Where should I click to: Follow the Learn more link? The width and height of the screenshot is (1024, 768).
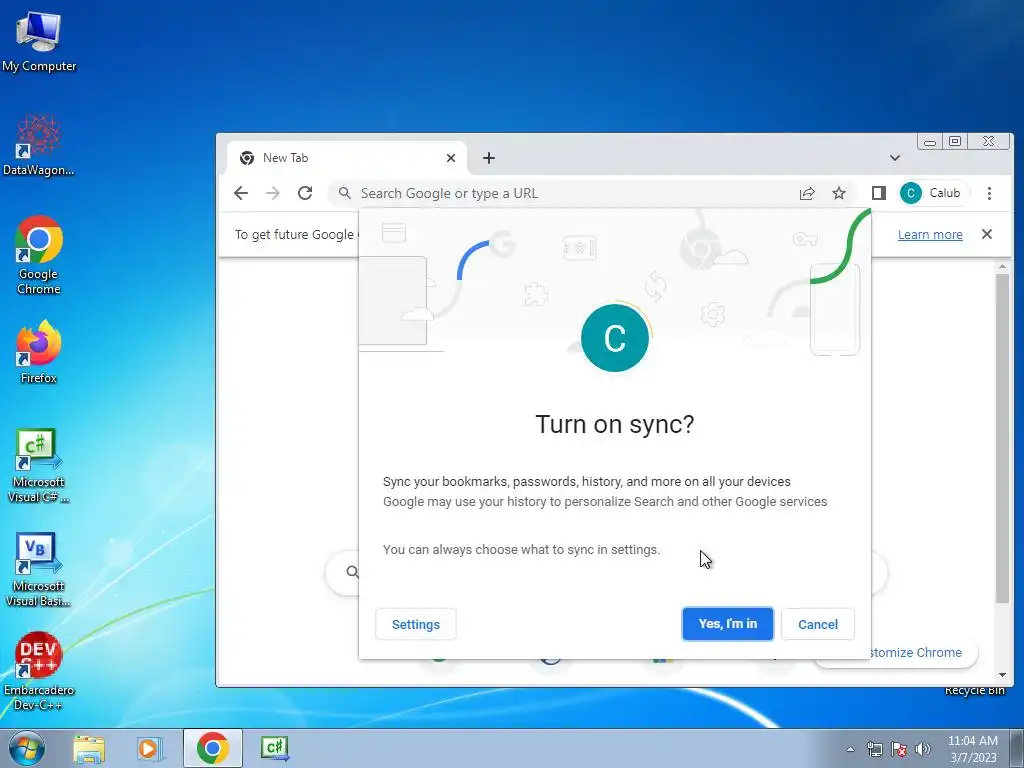(x=930, y=234)
